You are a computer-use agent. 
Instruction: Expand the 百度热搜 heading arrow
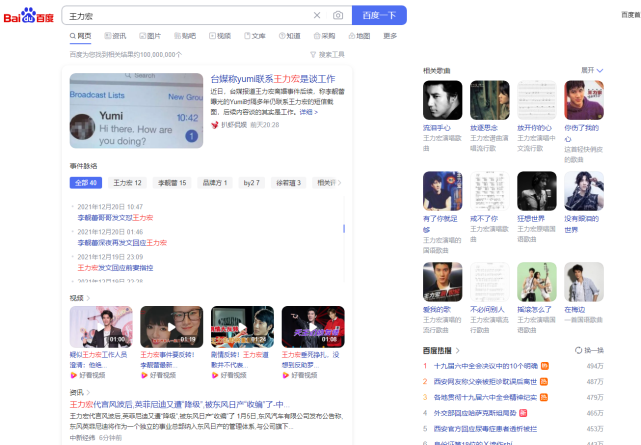(457, 351)
